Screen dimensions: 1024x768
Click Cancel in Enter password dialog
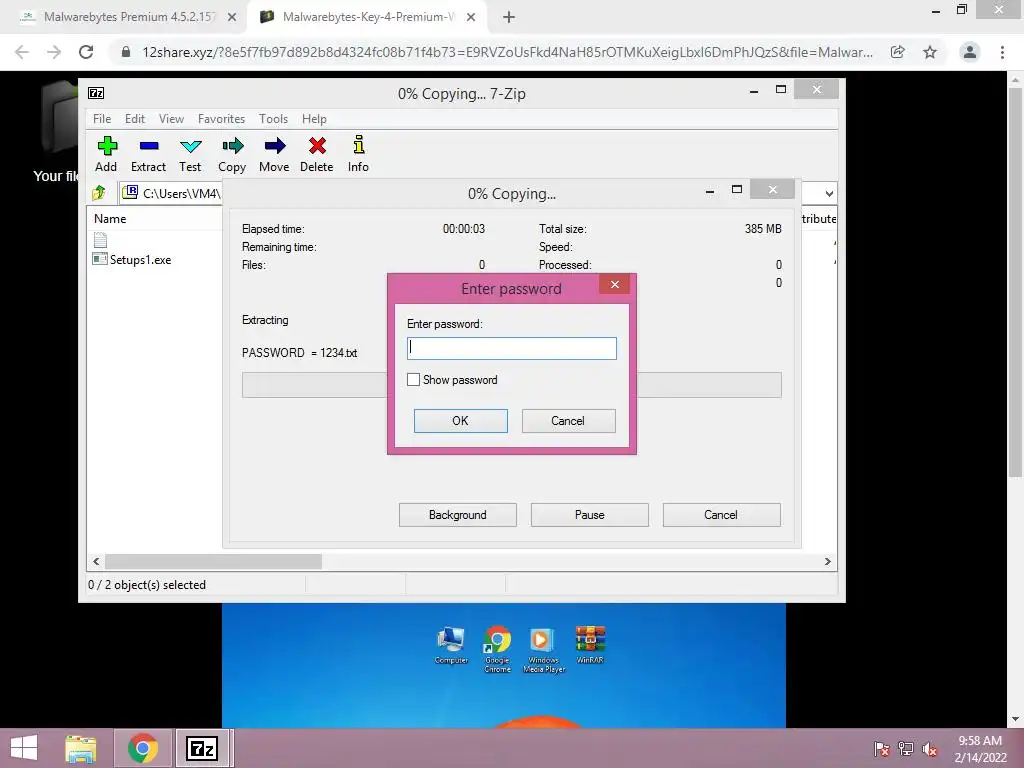(x=568, y=421)
